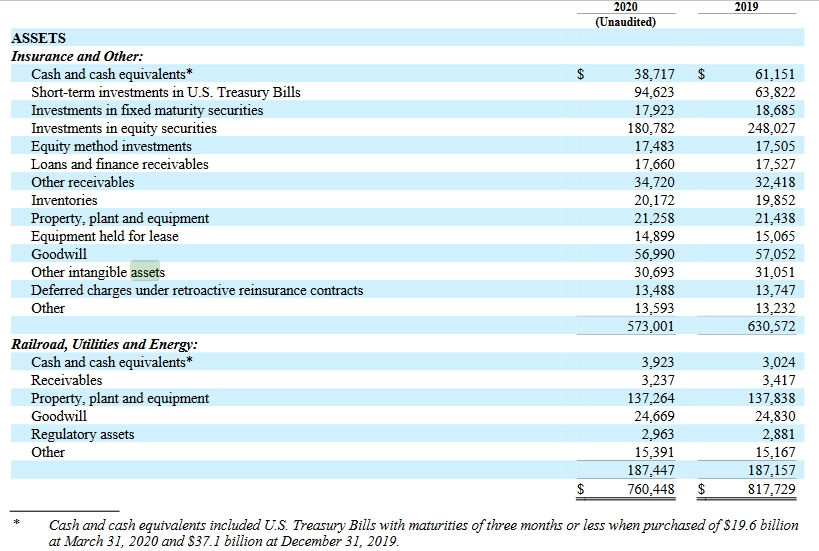The width and height of the screenshot is (819, 551).
Task: Select the "Insurance and Other:" section heading
Action: click(77, 56)
